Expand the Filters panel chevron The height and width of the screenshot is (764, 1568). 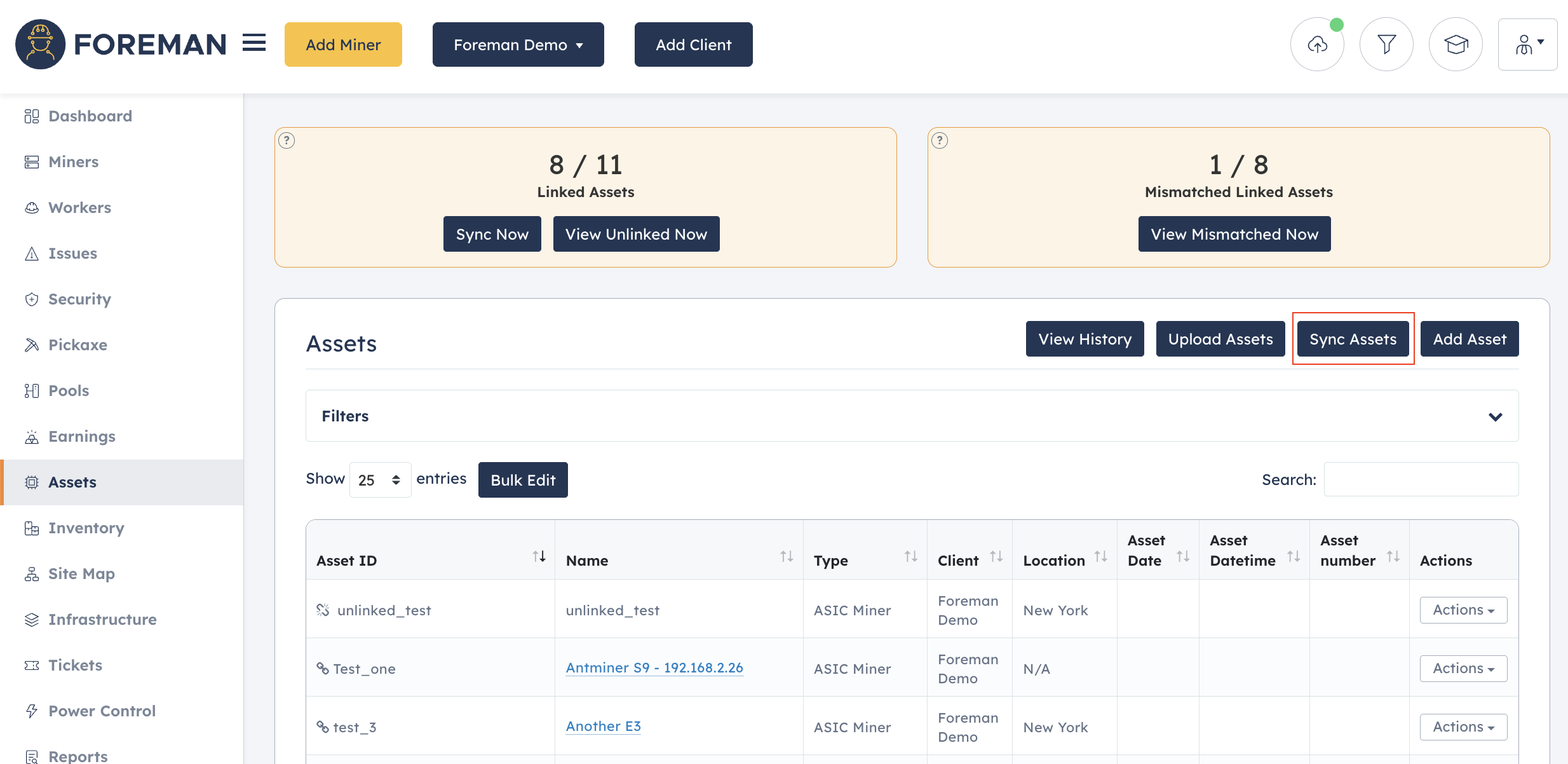click(1496, 417)
